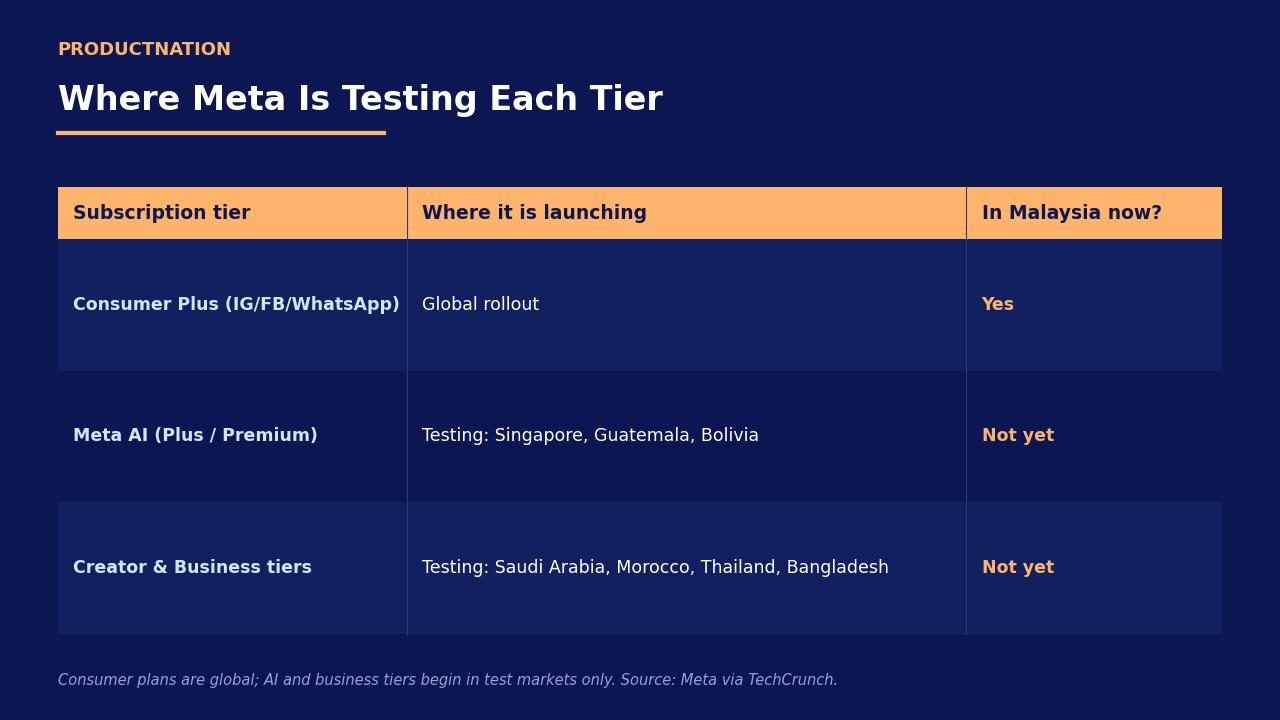Image resolution: width=1280 pixels, height=720 pixels.
Task: Click the footnote about consumer plans
Action: (448, 680)
